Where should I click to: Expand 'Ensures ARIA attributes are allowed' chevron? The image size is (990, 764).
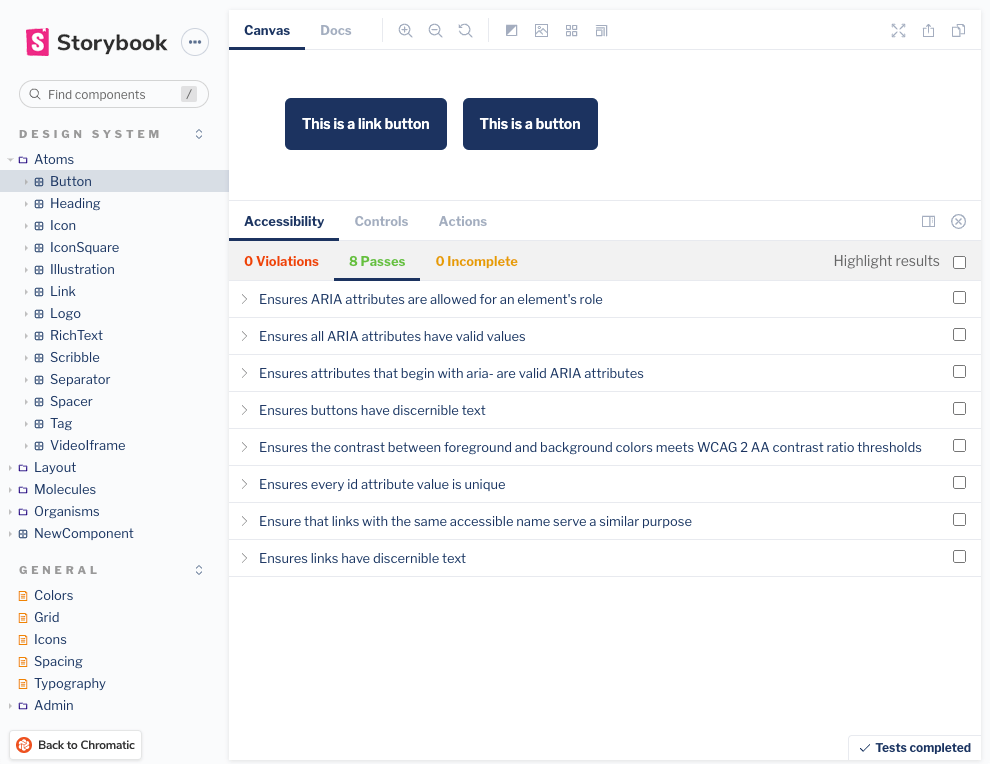pos(244,299)
